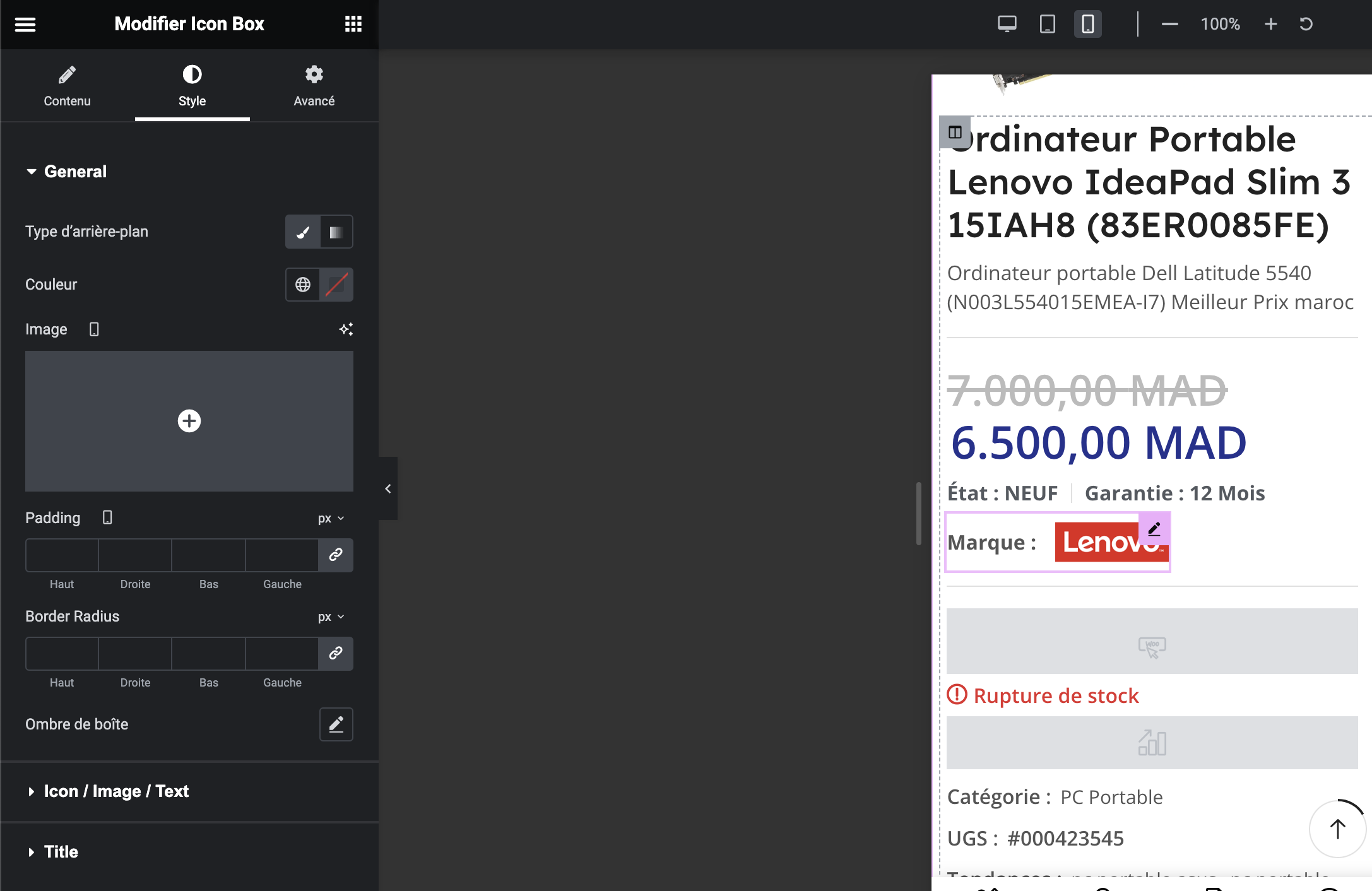Collapse the General section

(x=66, y=172)
